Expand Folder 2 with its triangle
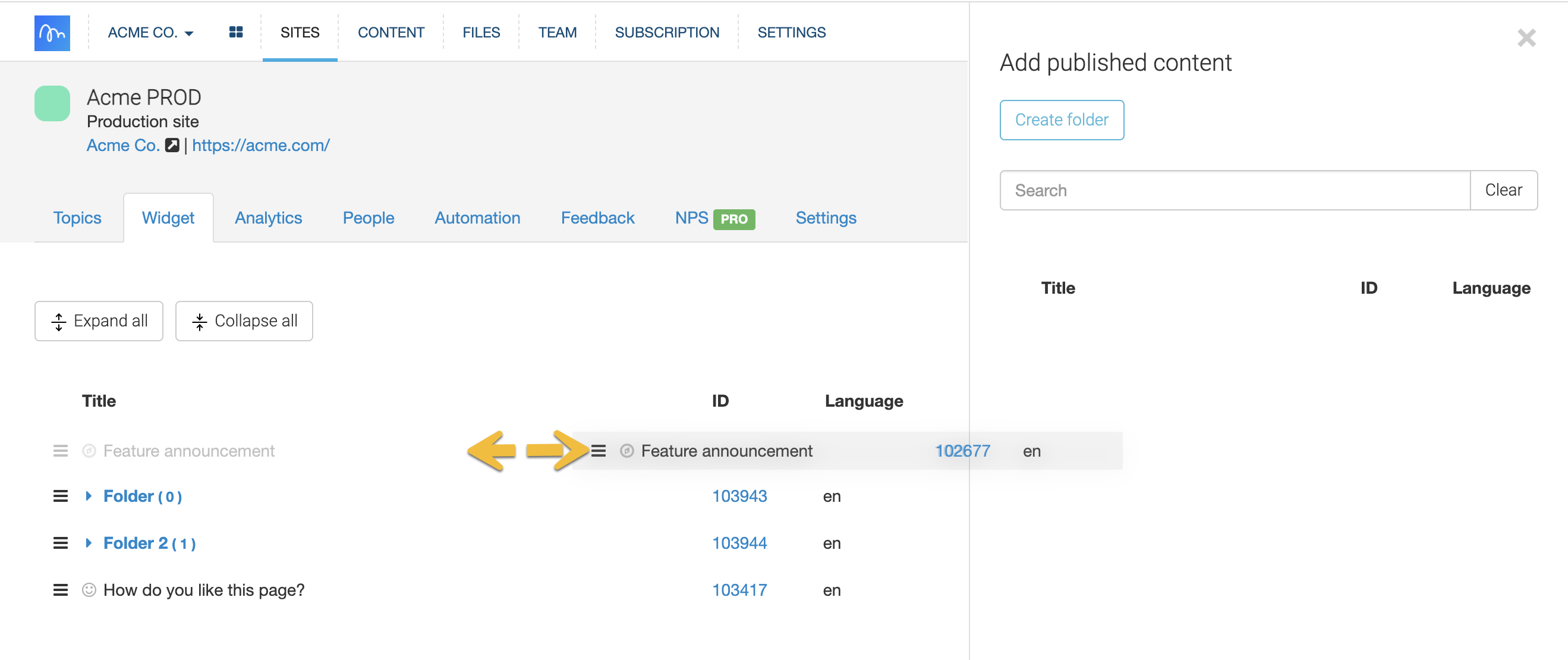1568x660 pixels. [89, 543]
